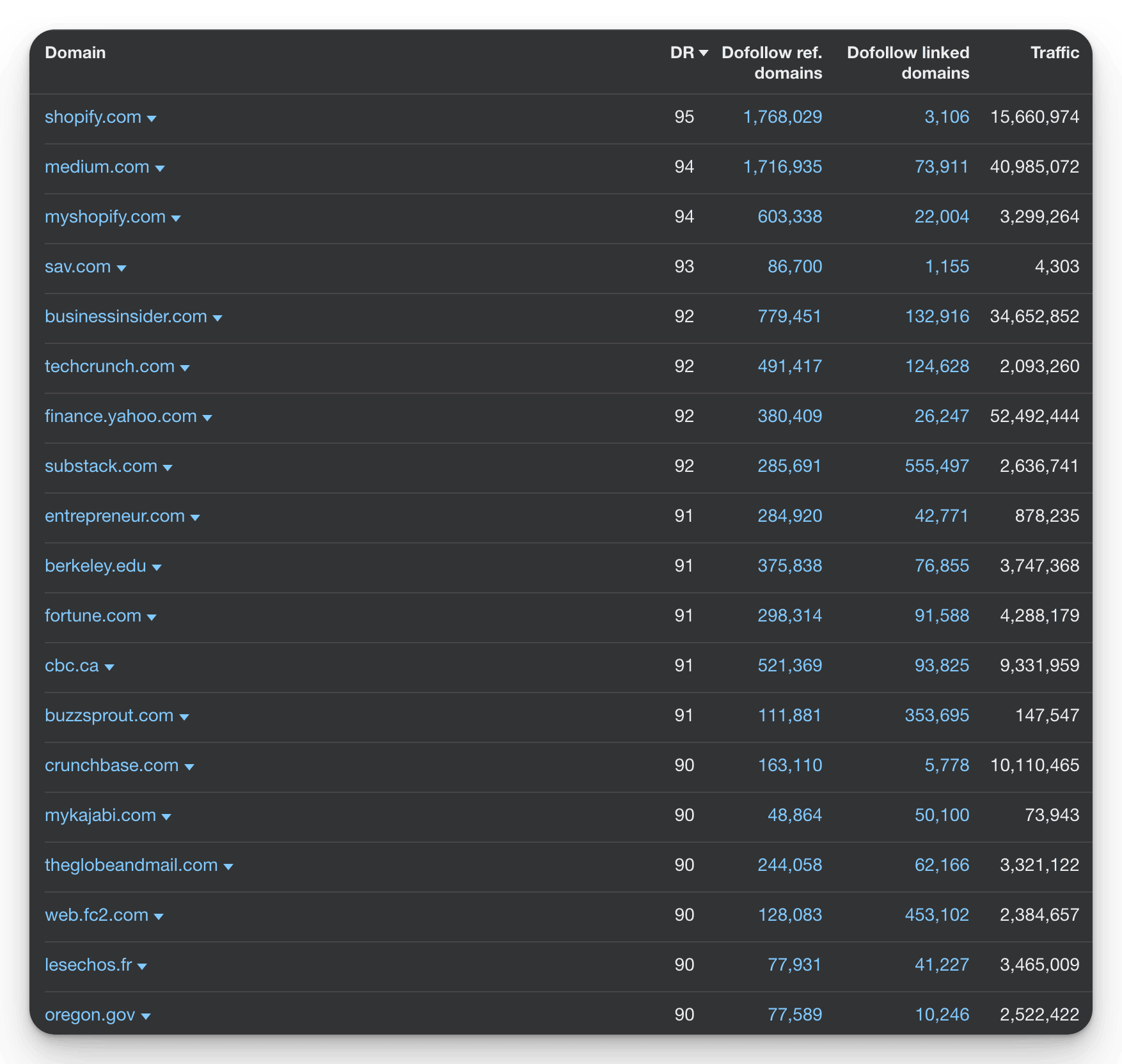This screenshot has height=1064, width=1122.
Task: Sort by Dofollow linked domains header
Action: (908, 63)
